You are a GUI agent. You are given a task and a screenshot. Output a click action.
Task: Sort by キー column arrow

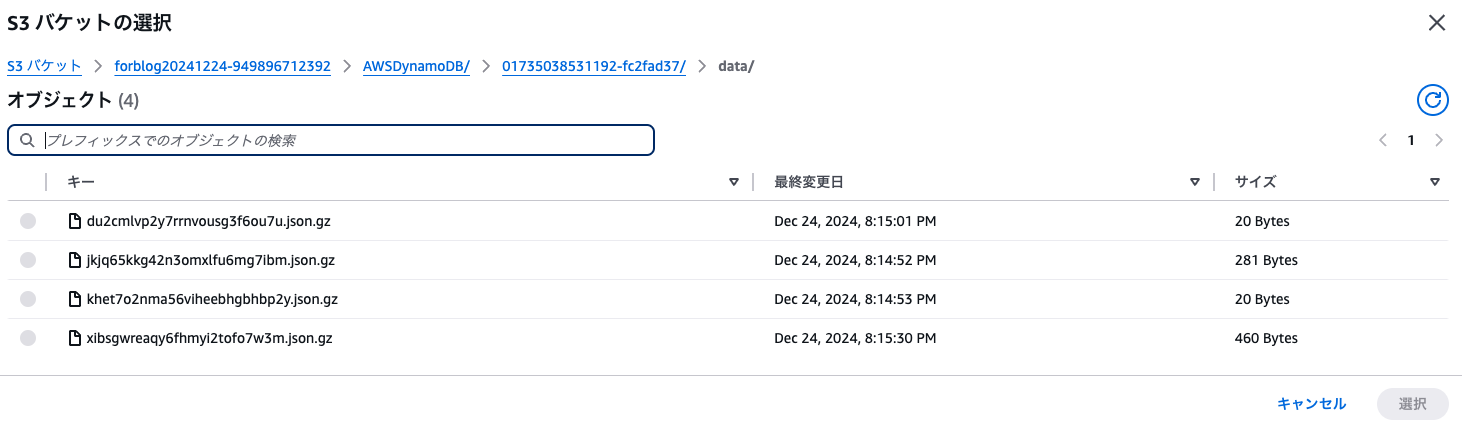[734, 182]
